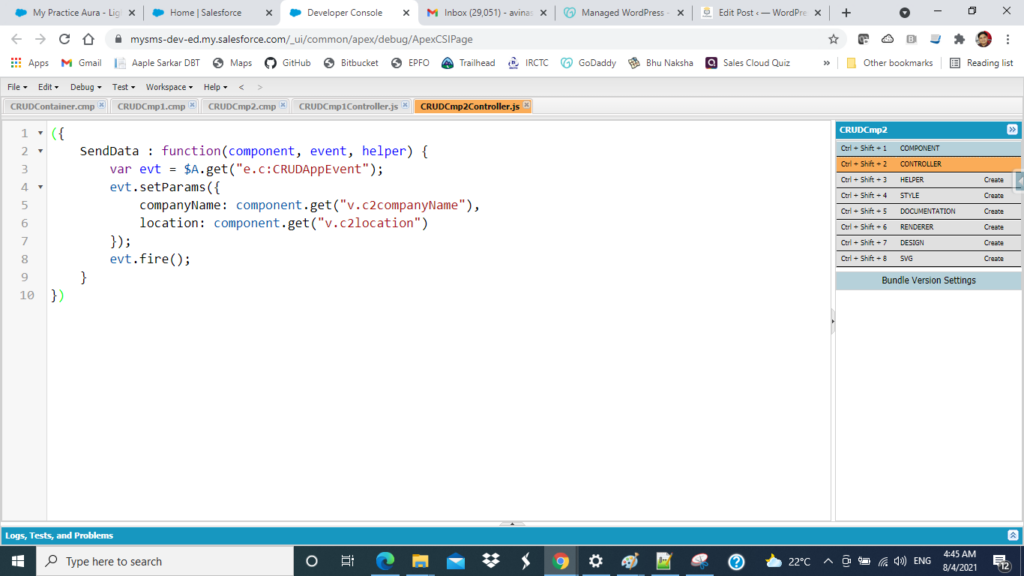Viewport: 1024px width, 576px height.
Task: Close the CRUDContainer.cmp tab
Action: (x=101, y=104)
